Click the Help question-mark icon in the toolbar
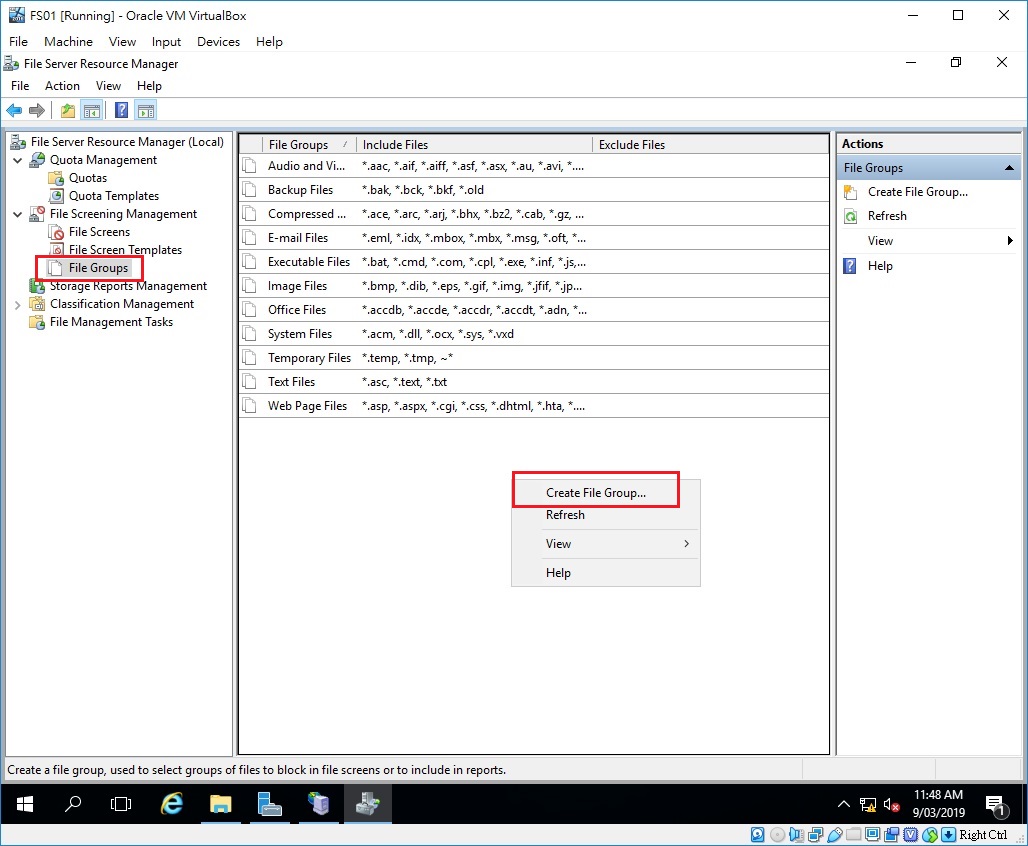 coord(120,110)
